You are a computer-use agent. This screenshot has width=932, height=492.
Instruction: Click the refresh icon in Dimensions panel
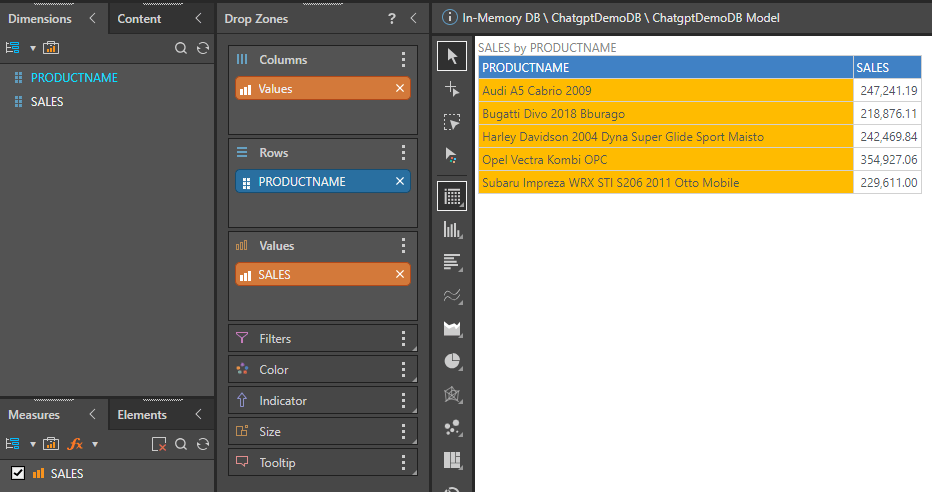(x=203, y=48)
